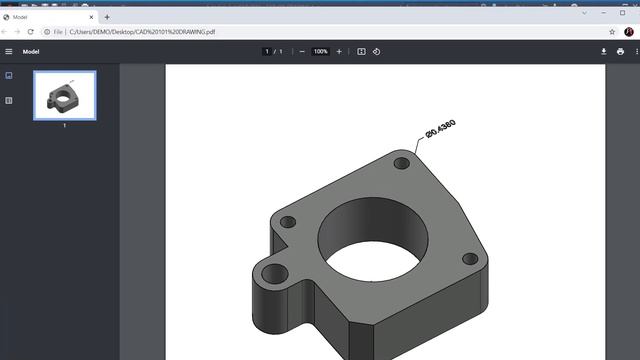This screenshot has width=640, height=360.
Task: Click the Ø0.4380 dimension label
Action: coord(440,129)
